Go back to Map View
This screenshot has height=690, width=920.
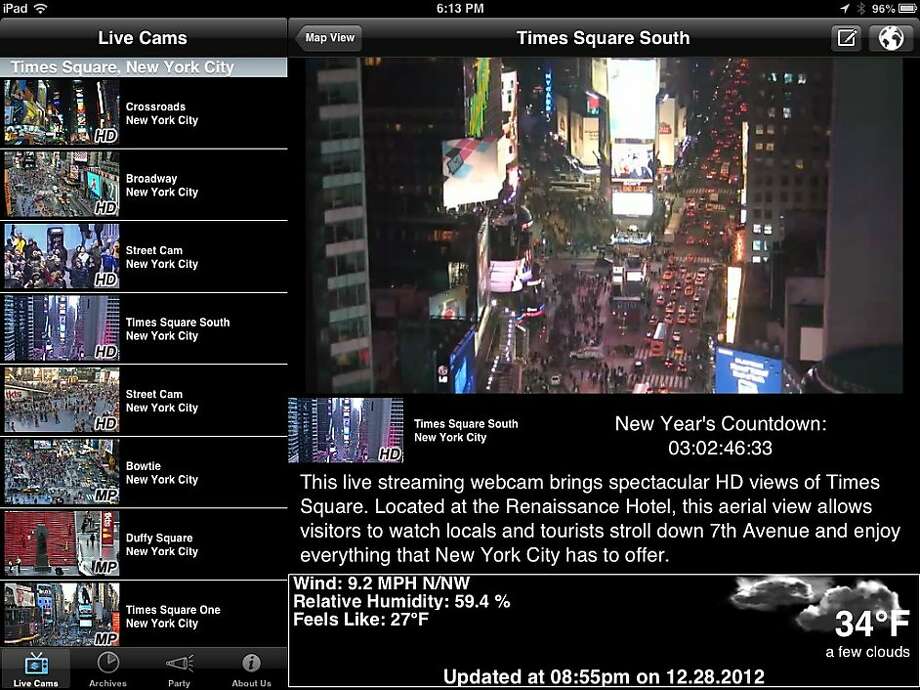click(328, 38)
